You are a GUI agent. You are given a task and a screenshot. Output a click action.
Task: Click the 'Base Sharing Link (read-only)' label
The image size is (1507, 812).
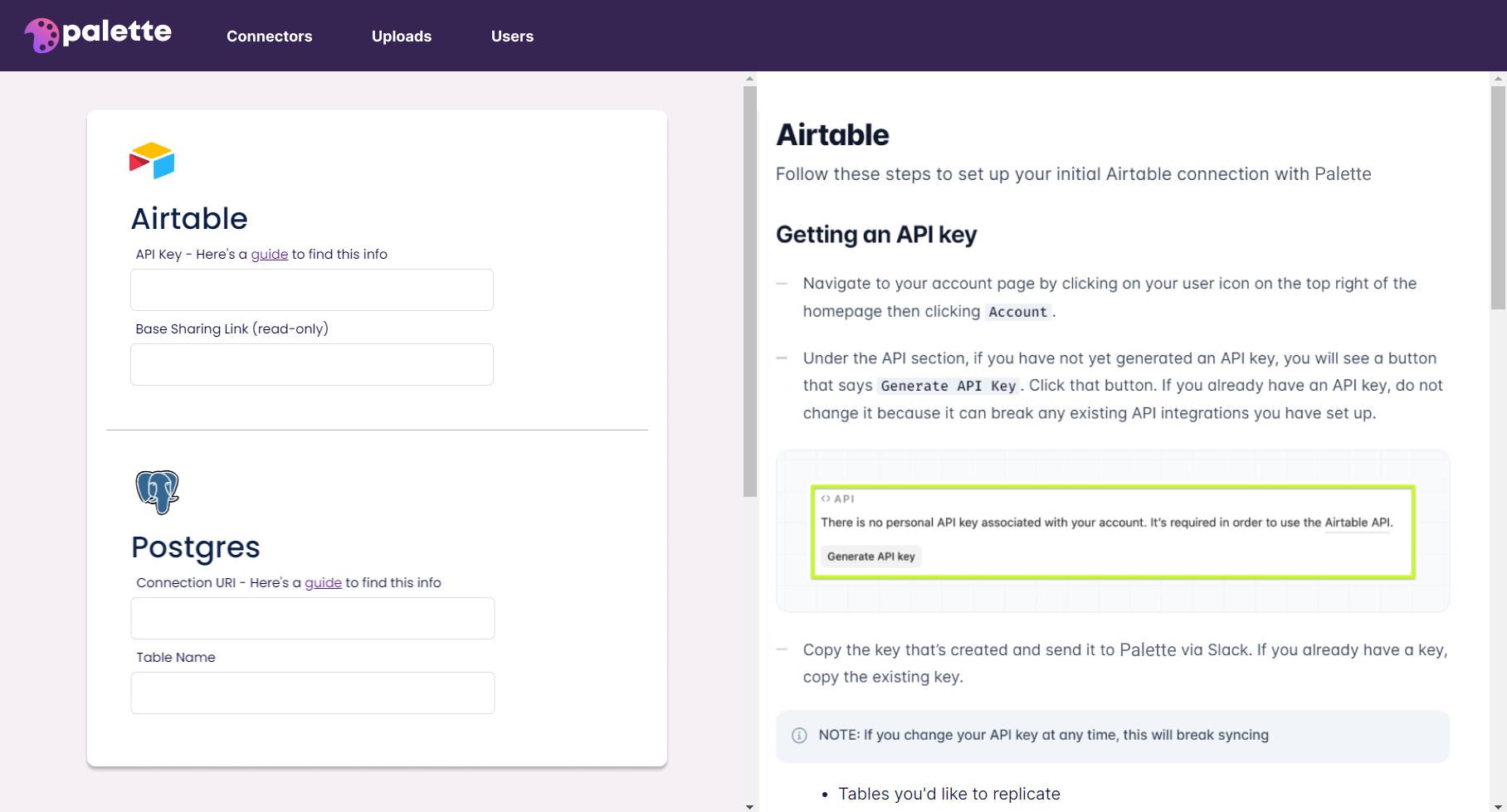pos(232,328)
